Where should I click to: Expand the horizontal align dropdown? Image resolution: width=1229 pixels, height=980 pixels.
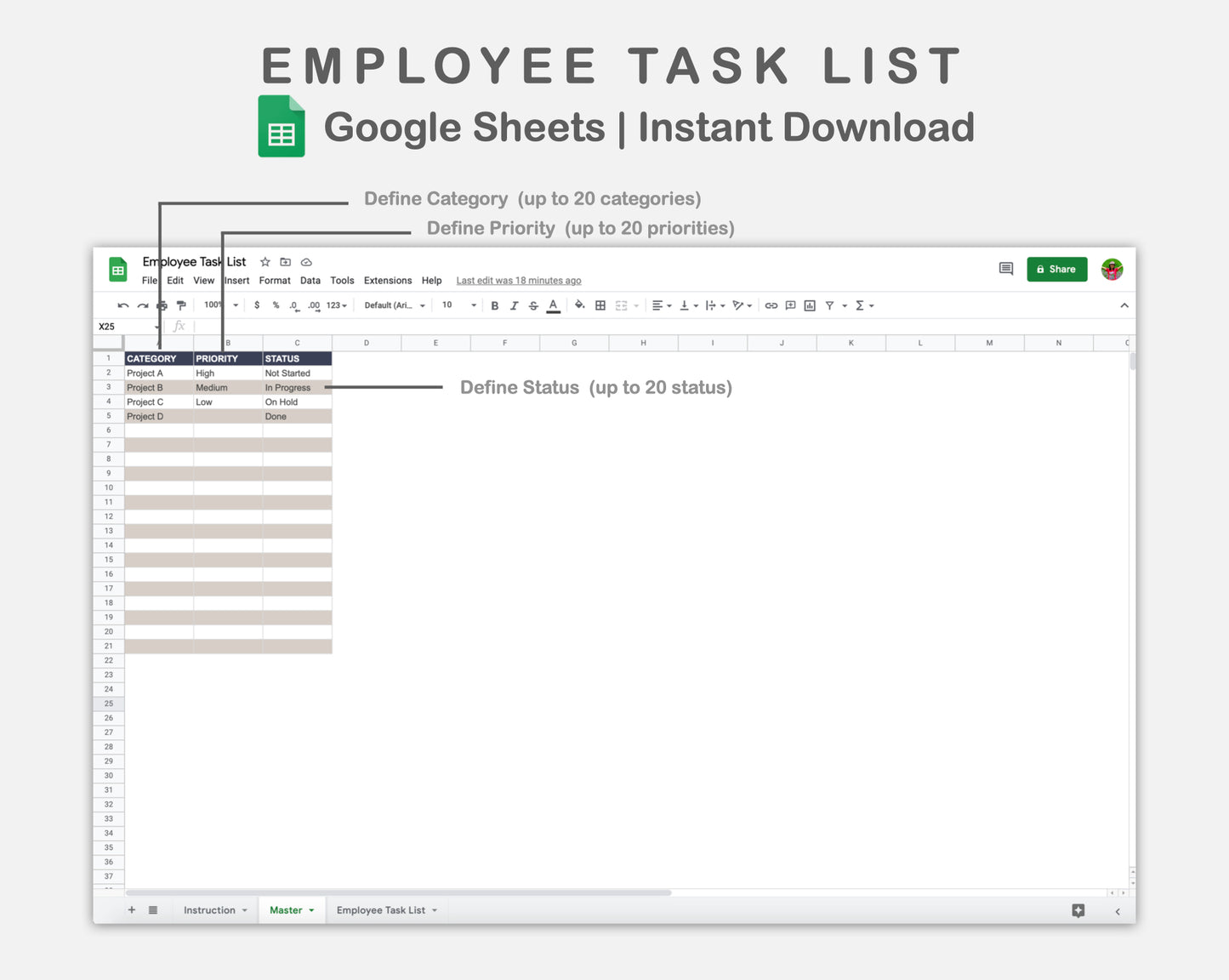click(669, 305)
